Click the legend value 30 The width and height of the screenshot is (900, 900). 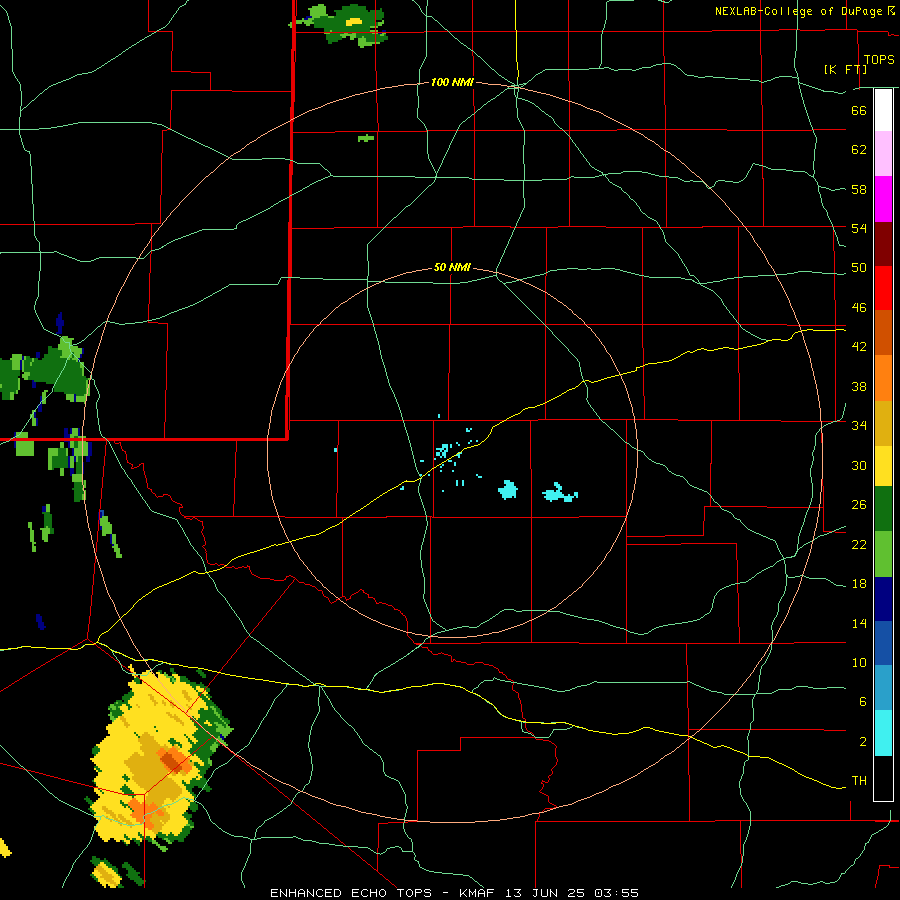pyautogui.click(x=859, y=465)
